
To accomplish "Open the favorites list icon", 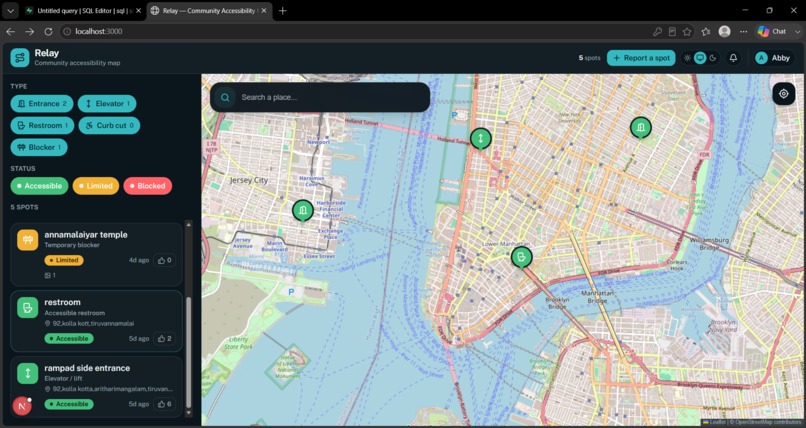I will click(x=706, y=31).
